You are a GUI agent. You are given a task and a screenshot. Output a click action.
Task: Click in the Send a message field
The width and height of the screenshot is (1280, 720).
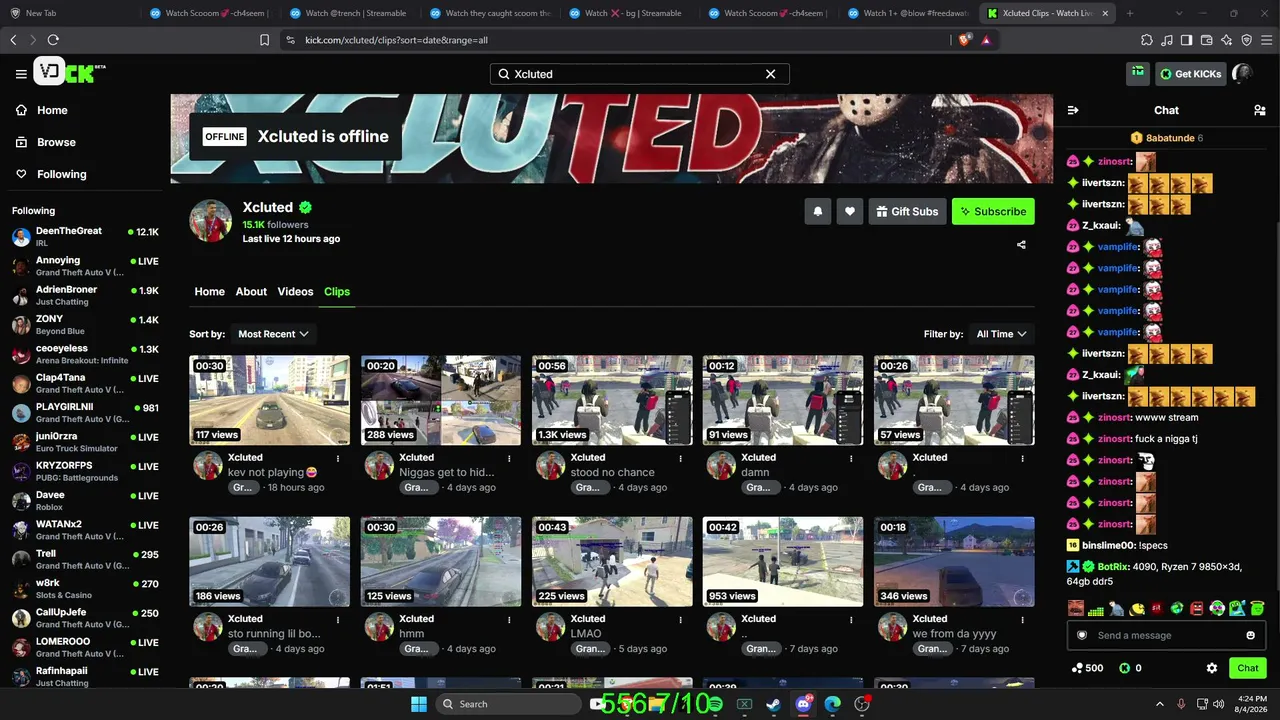(1166, 635)
